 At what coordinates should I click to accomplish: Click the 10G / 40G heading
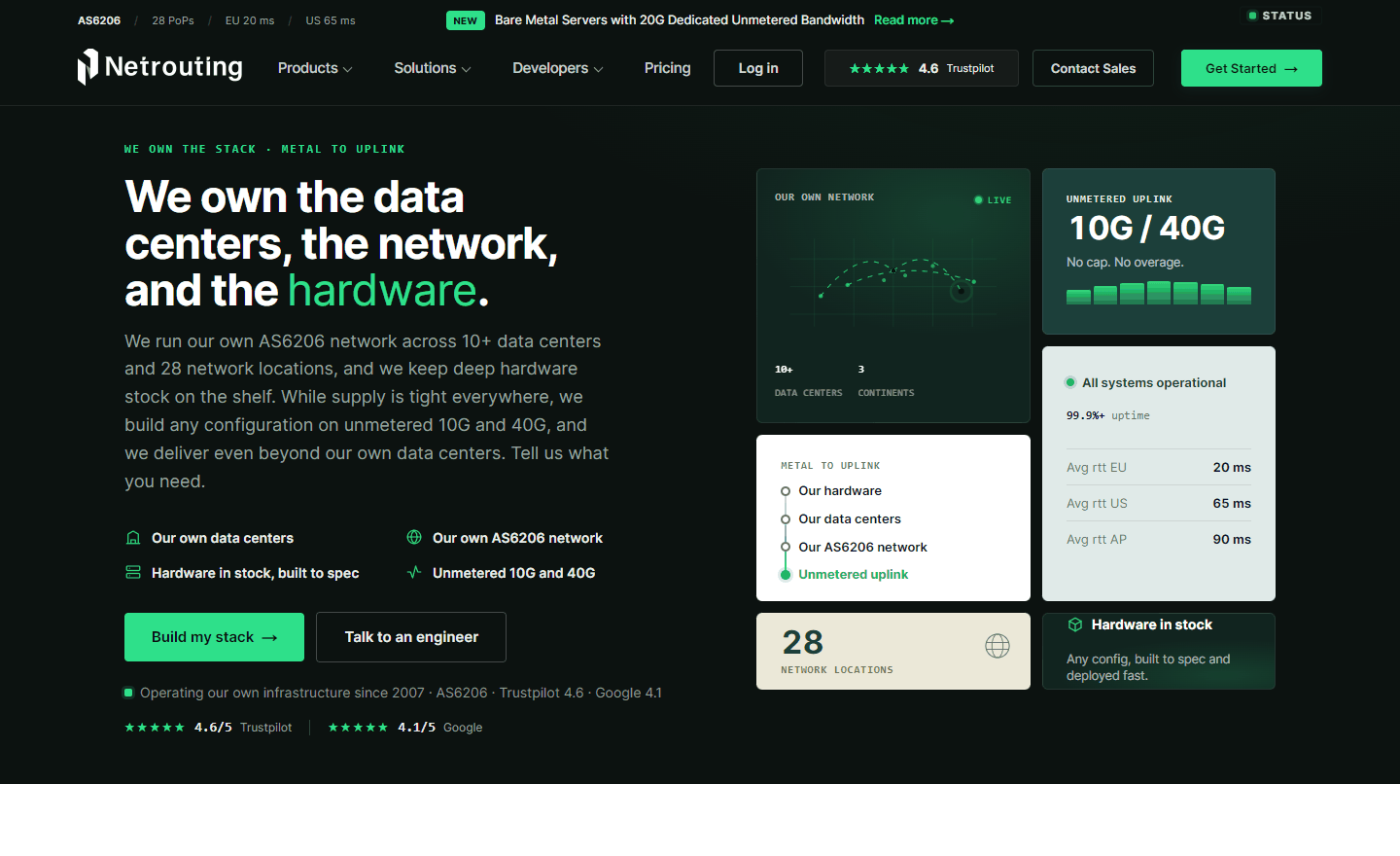click(x=1147, y=229)
